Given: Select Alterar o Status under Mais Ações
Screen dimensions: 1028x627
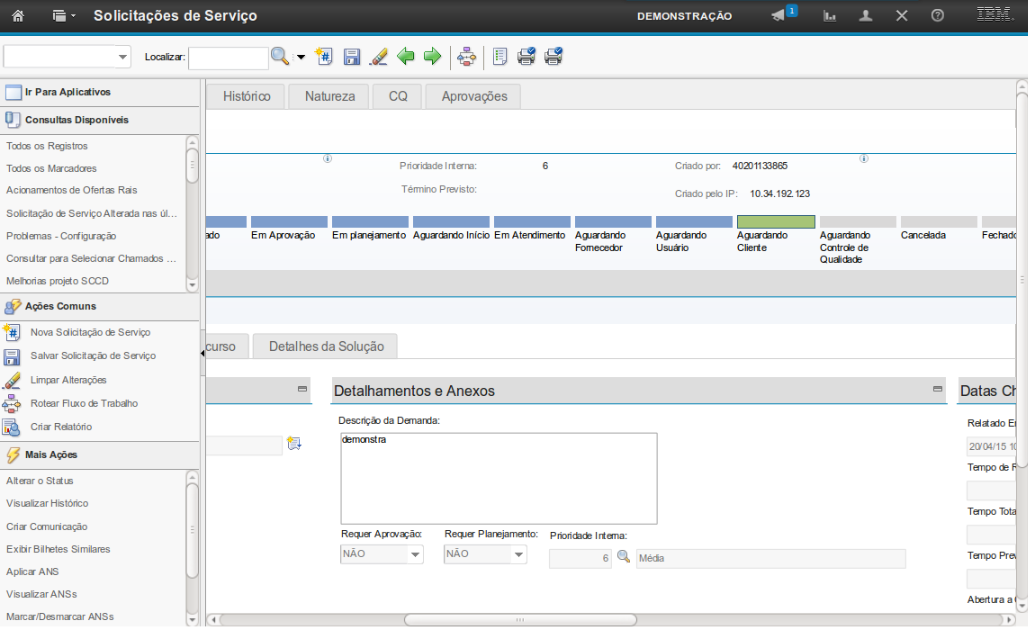Looking at the screenshot, I should [x=40, y=481].
